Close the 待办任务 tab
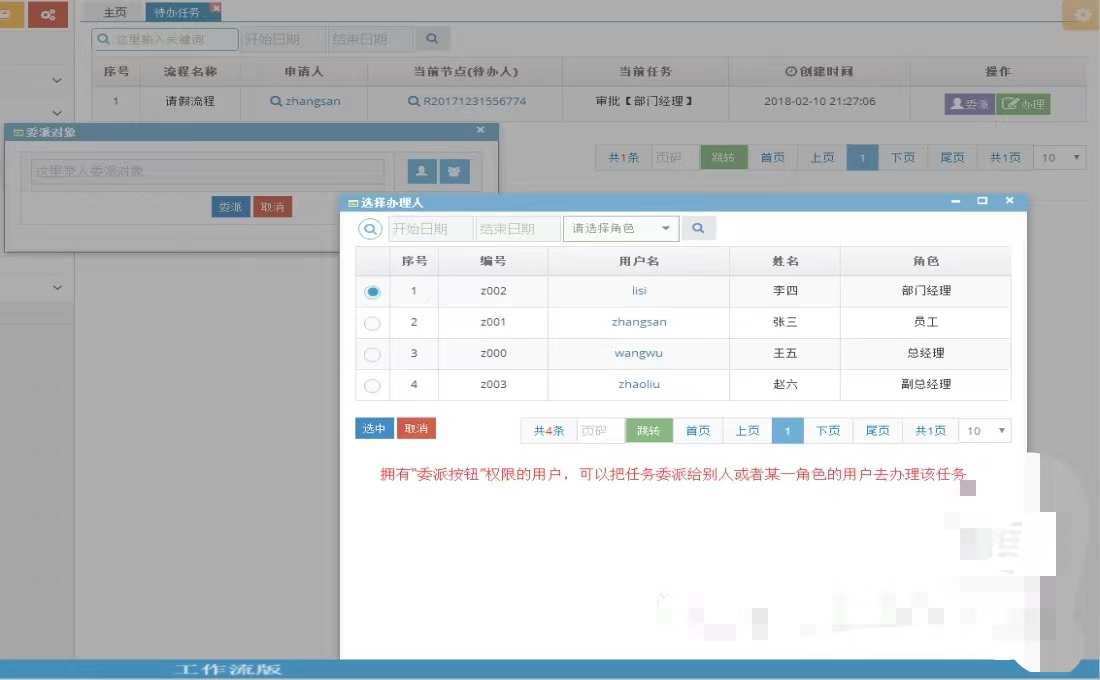Image resolution: width=1100 pixels, height=680 pixels. 215,8
